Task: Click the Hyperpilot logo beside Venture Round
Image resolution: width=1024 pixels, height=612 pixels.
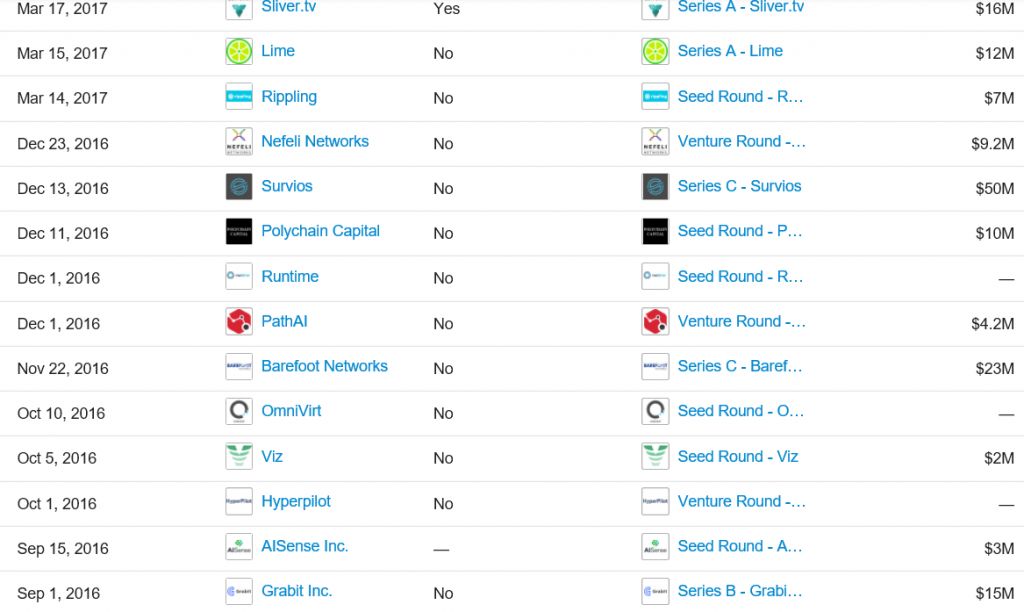Action: [x=655, y=502]
